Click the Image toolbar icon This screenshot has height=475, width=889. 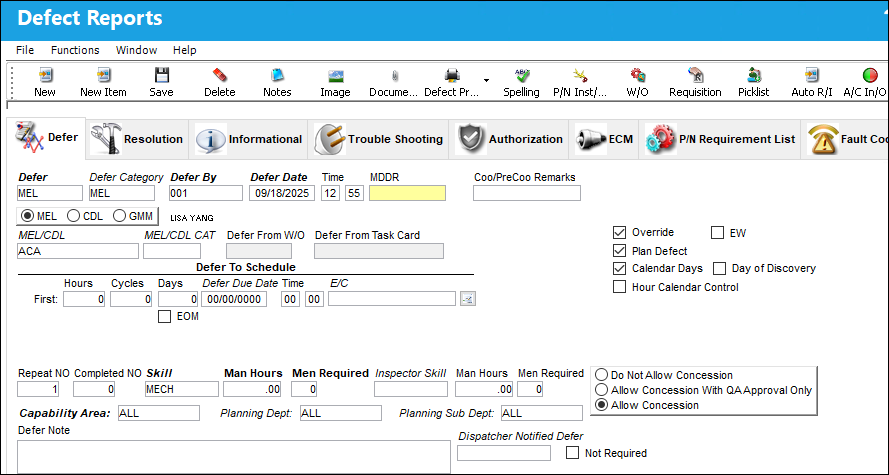[x=336, y=75]
